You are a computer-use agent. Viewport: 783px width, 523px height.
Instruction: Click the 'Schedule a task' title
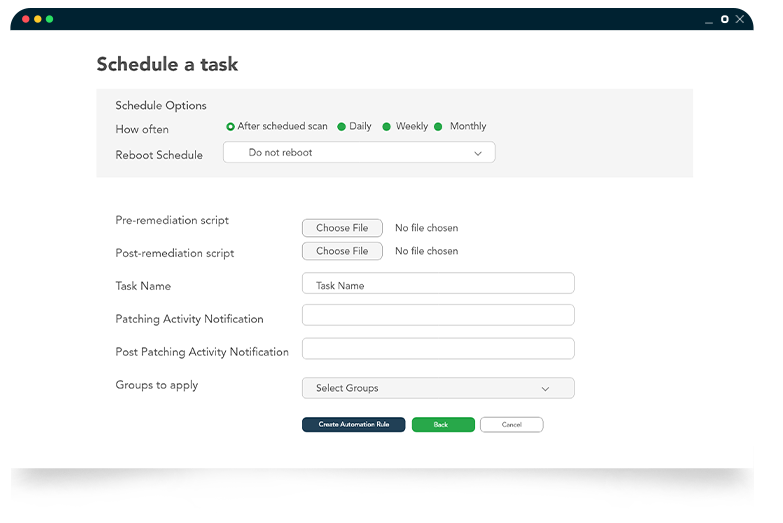(x=167, y=64)
